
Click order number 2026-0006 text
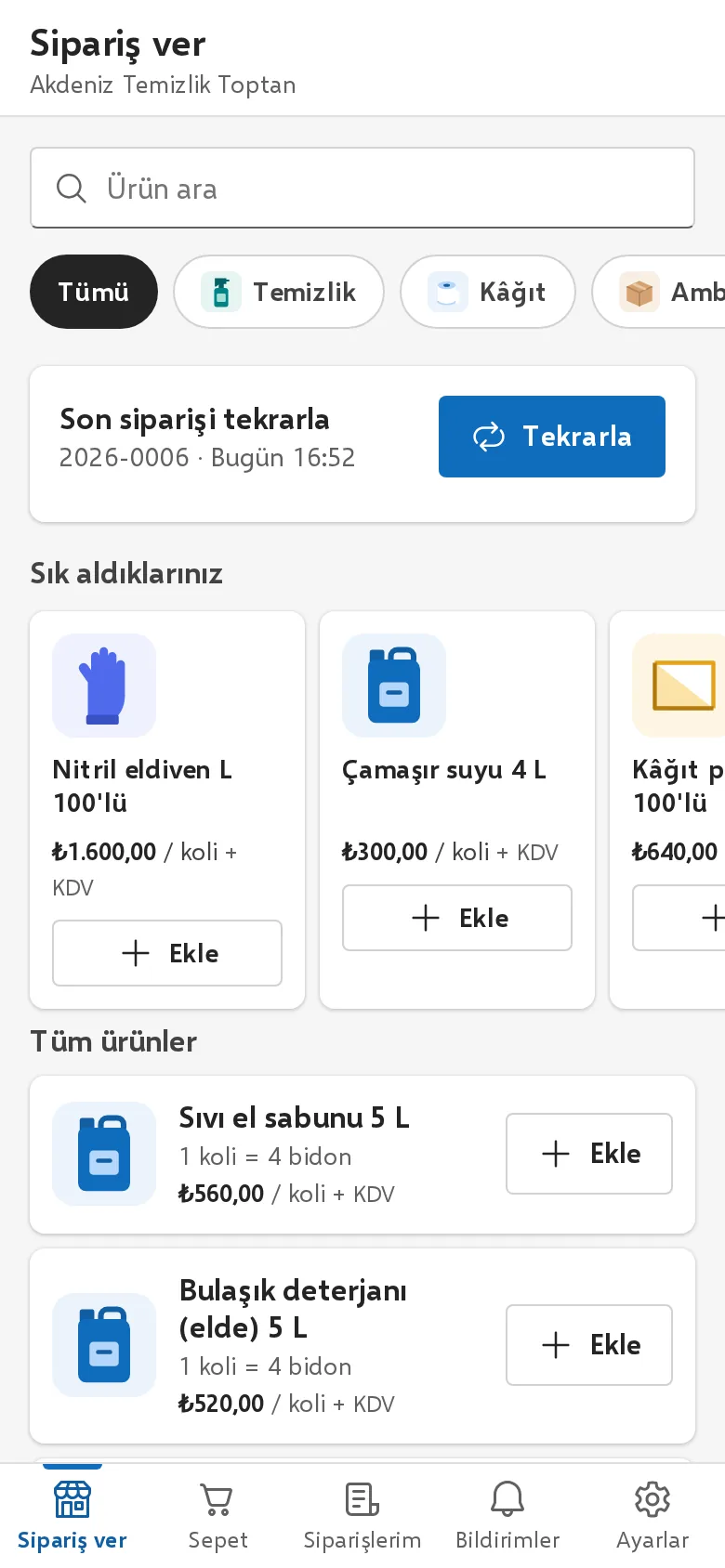tap(125, 457)
